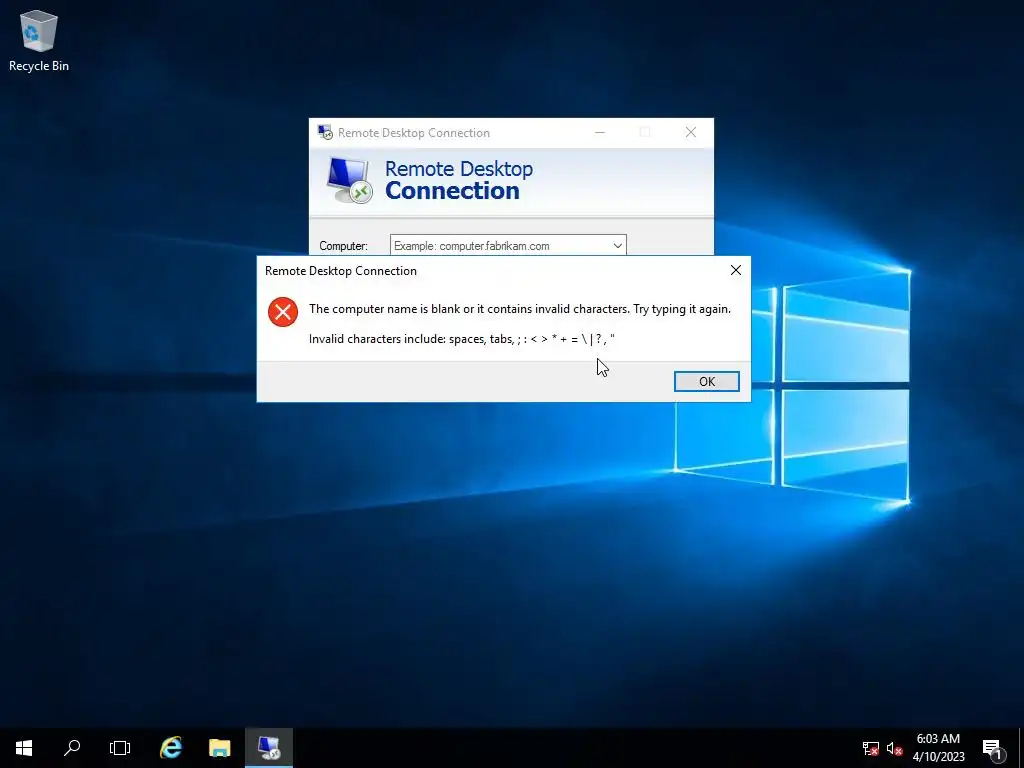Click the Remote Desktop banner computer icon
This screenshot has width=1024, height=768.
coord(349,180)
